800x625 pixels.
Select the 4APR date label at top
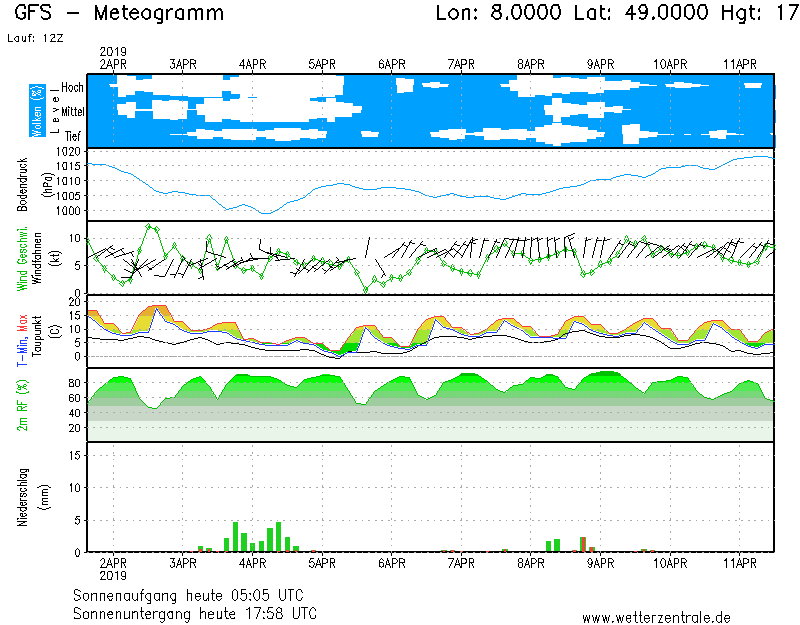point(253,64)
